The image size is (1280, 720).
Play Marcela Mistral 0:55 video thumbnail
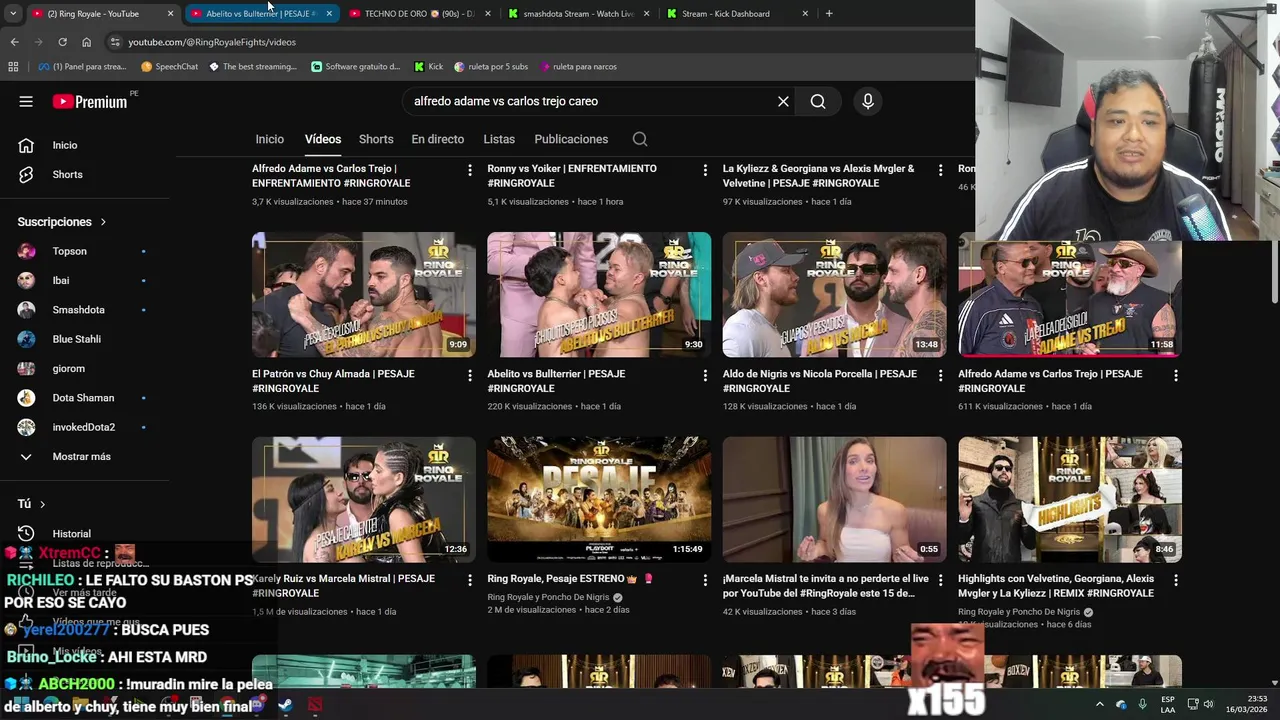pos(834,499)
